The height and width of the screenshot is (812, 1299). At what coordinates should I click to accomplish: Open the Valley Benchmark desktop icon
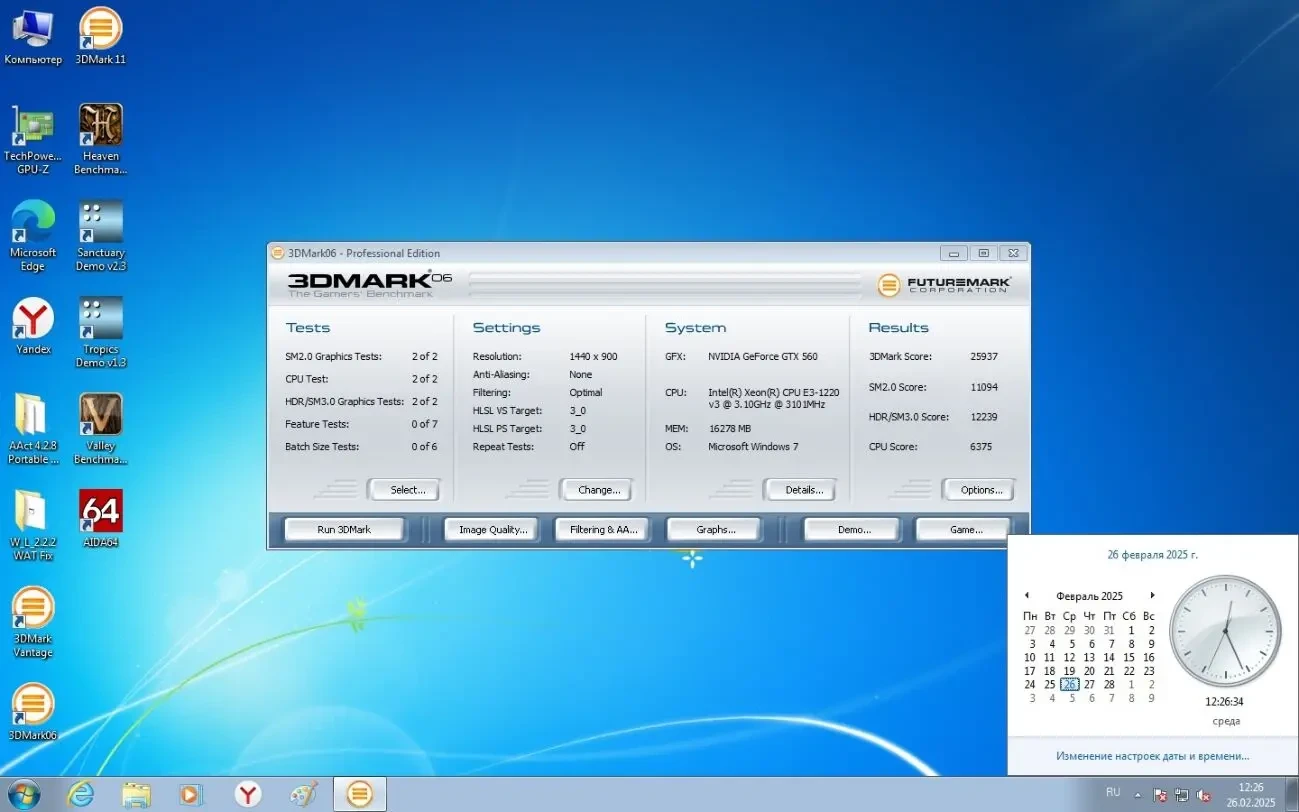pyautogui.click(x=100, y=416)
